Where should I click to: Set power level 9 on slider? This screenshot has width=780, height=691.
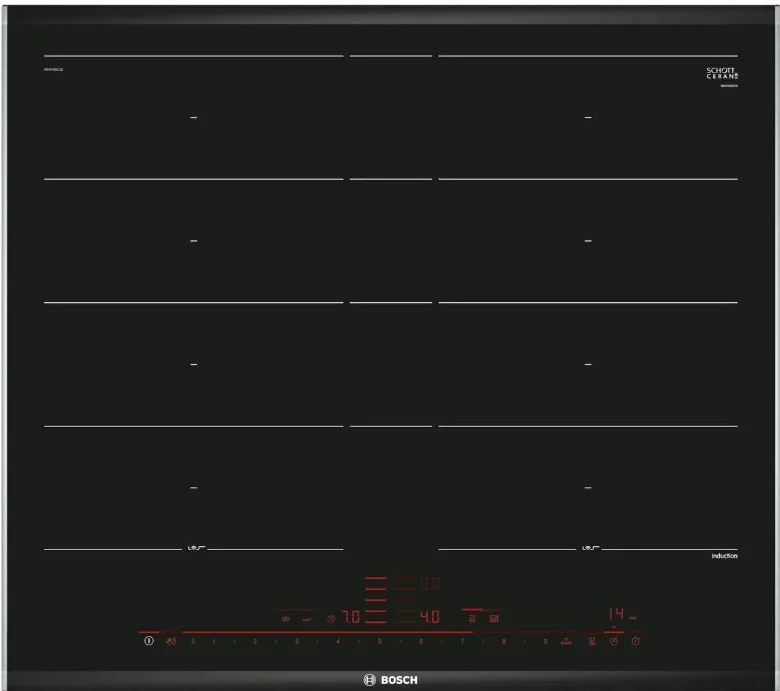click(x=545, y=641)
